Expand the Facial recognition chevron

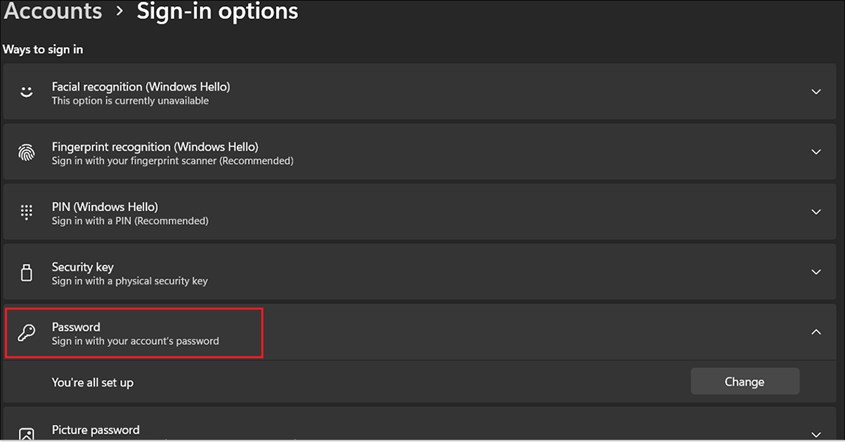point(816,92)
